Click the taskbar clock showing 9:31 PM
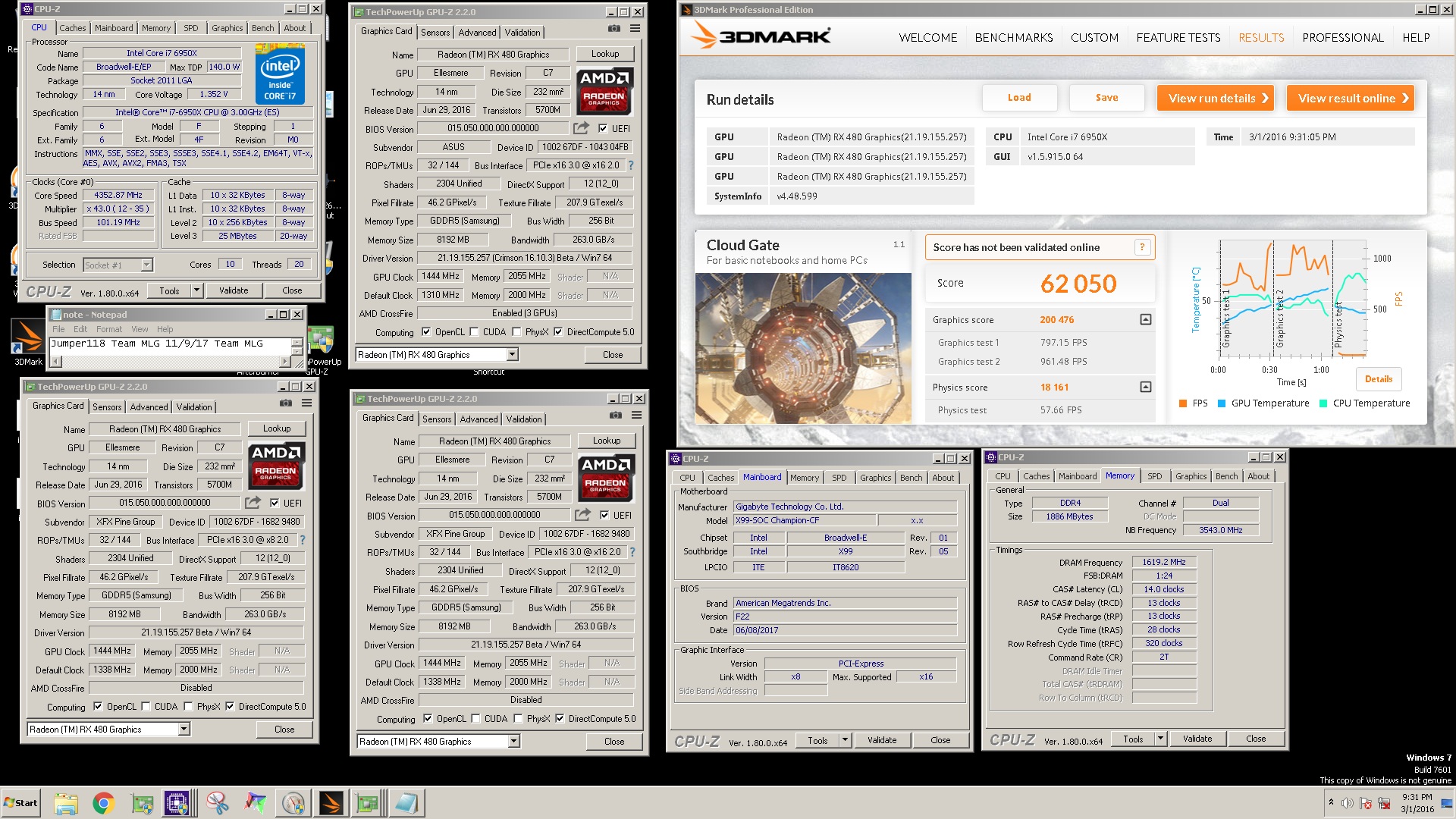The width and height of the screenshot is (1456, 819). (x=1417, y=803)
